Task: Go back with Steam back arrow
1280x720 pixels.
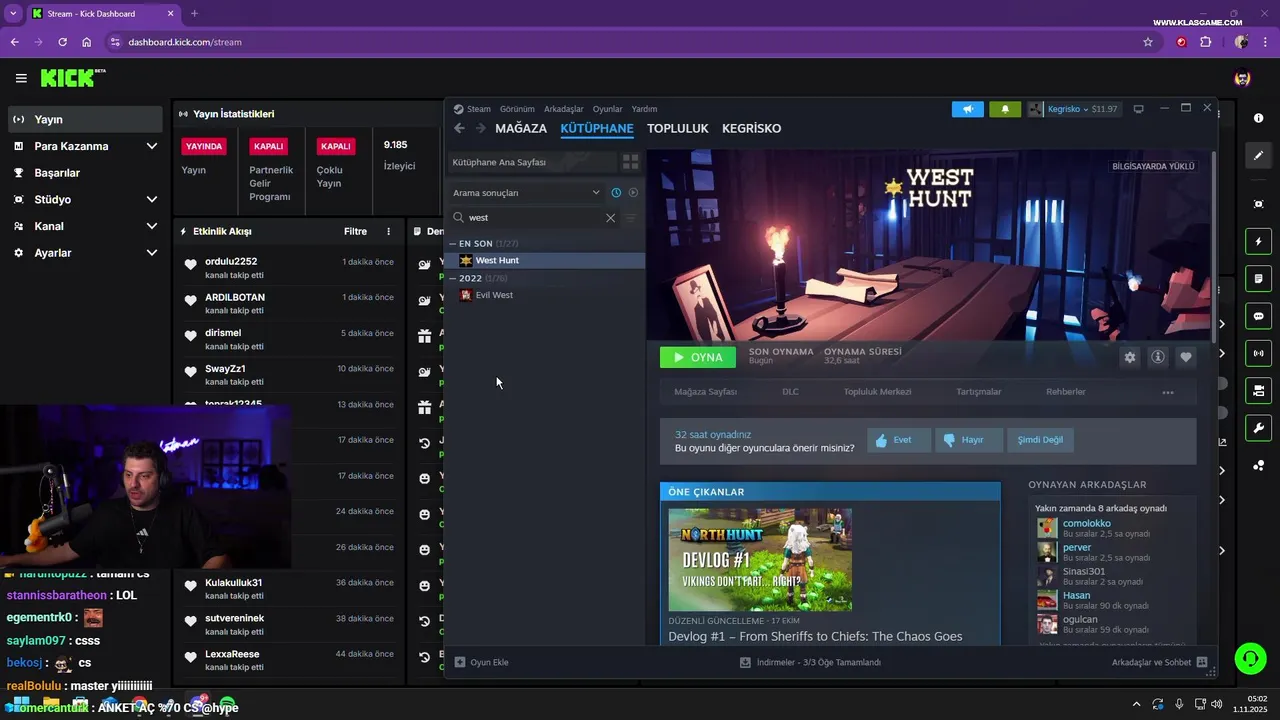Action: [460, 128]
